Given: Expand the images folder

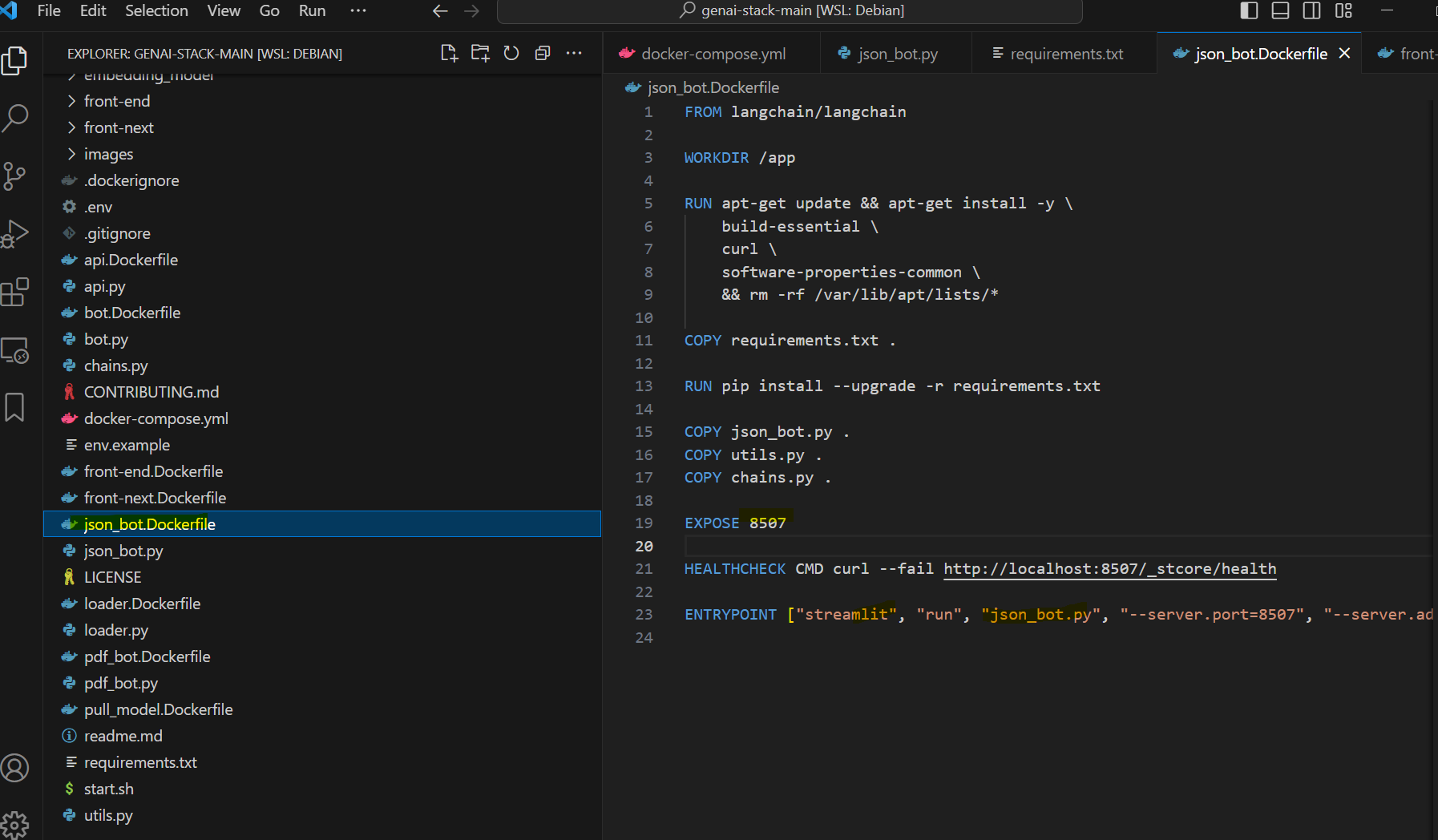Looking at the screenshot, I should click(108, 154).
